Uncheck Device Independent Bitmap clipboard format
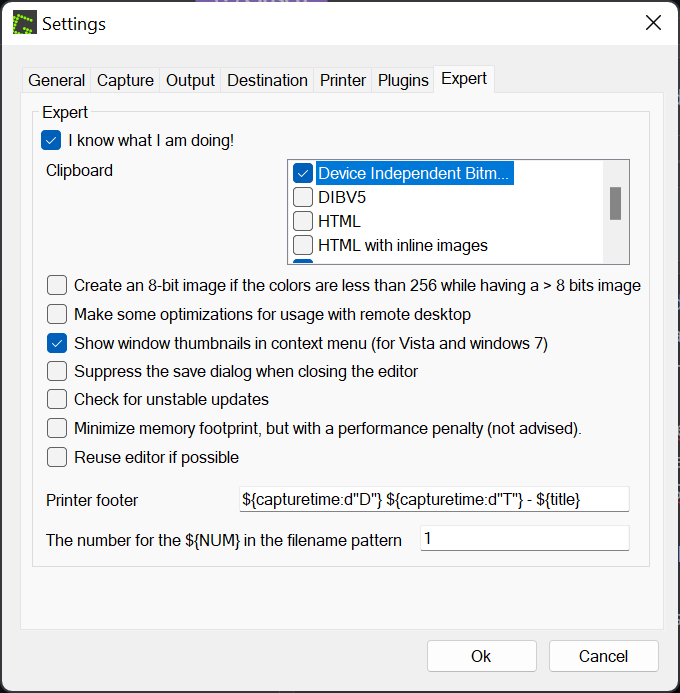 click(303, 173)
